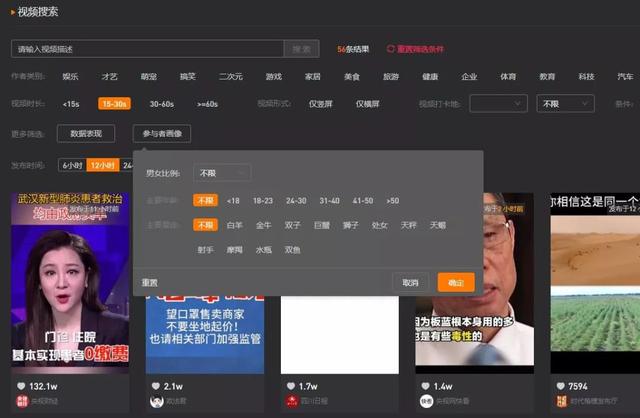Open the 四川日报 author avatar

tap(291, 401)
